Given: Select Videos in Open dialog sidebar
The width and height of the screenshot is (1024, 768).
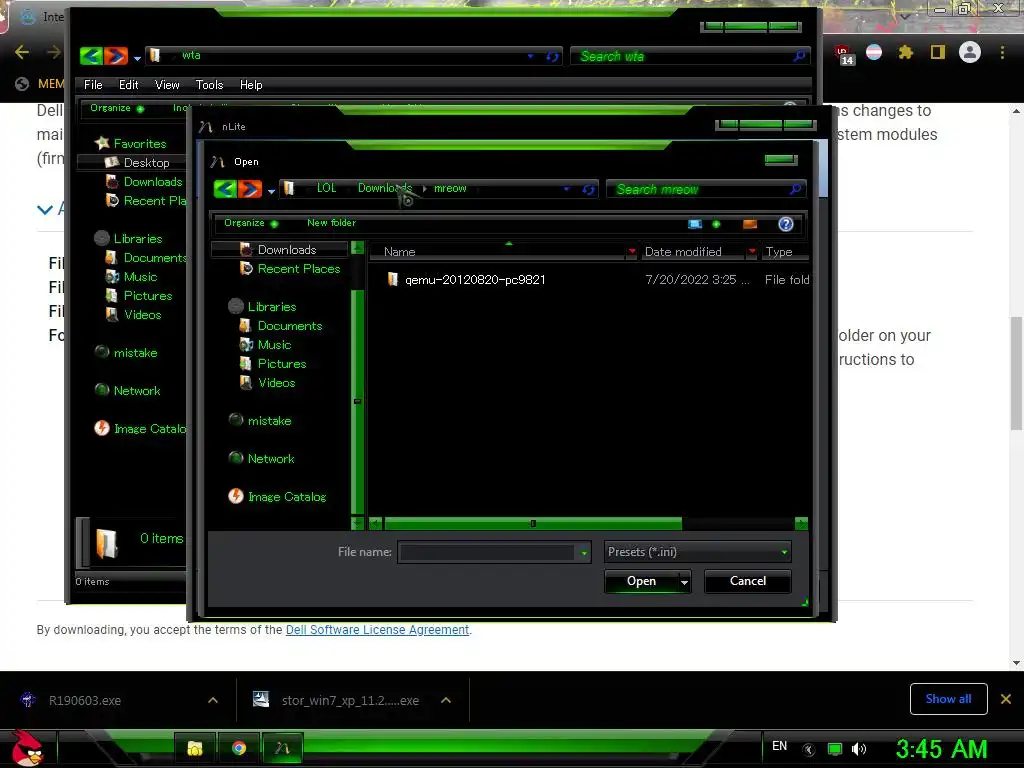Looking at the screenshot, I should click(276, 382).
